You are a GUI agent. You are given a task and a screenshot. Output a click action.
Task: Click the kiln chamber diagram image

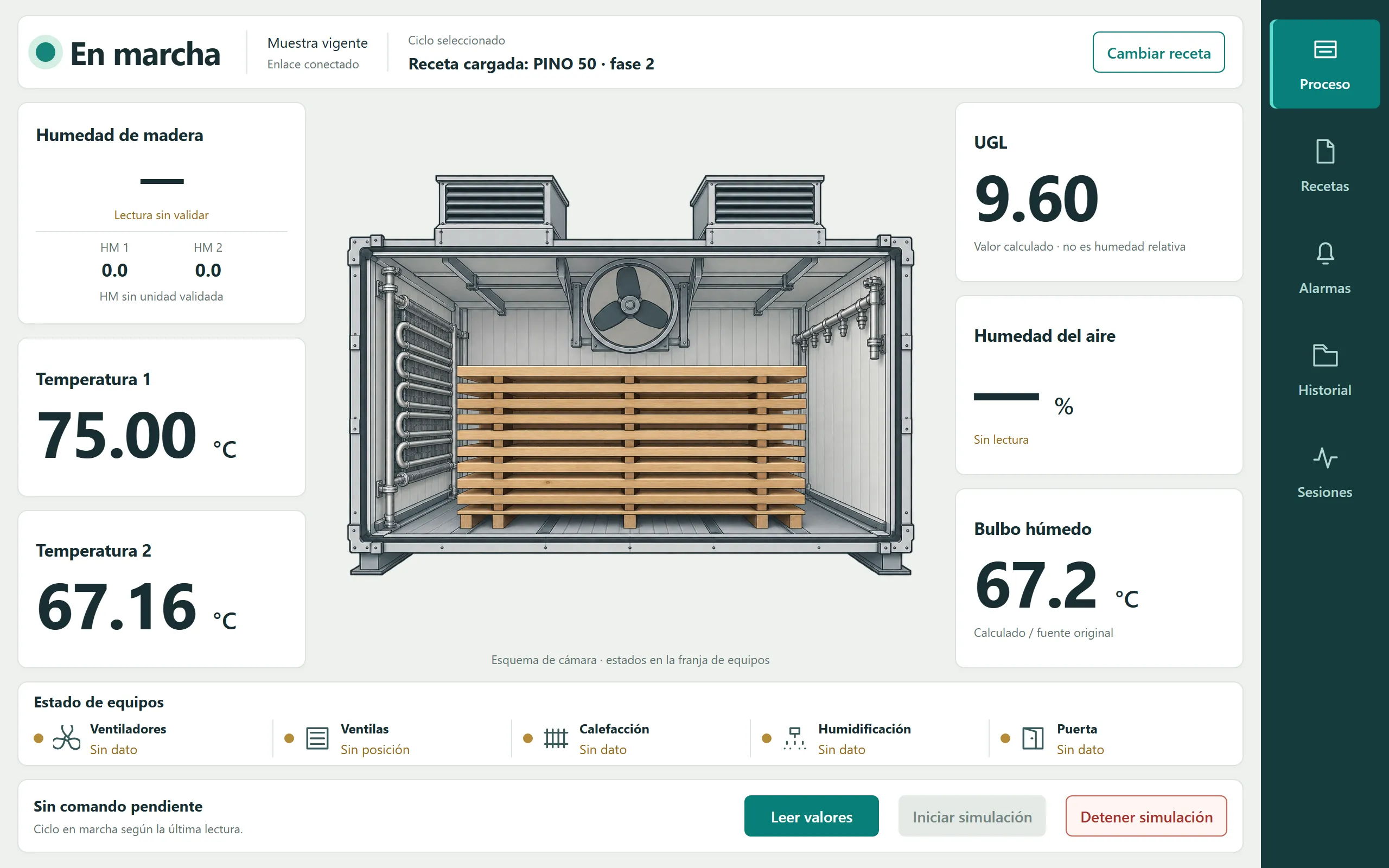click(x=630, y=375)
